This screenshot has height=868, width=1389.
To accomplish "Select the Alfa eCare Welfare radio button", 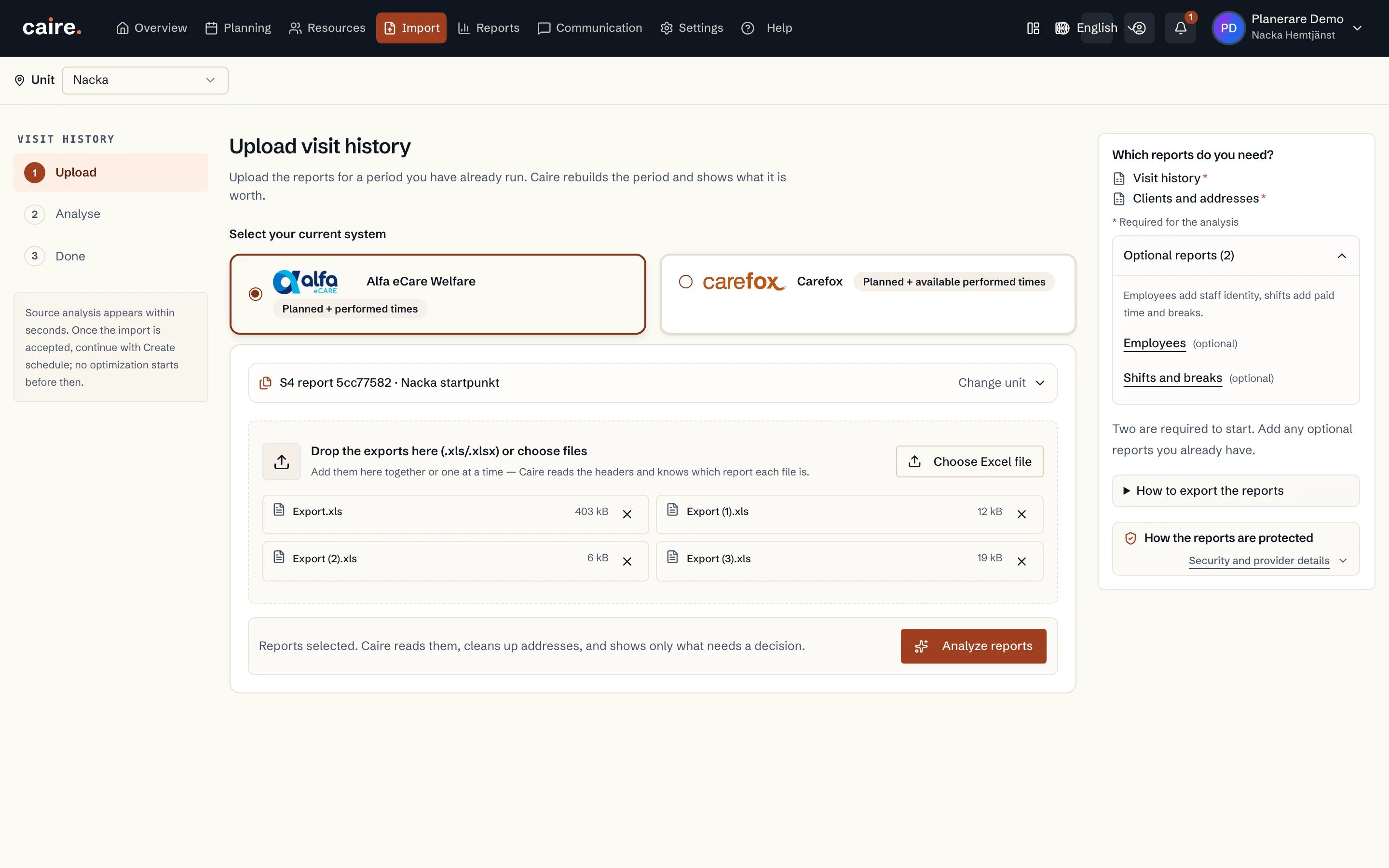I will 256,294.
